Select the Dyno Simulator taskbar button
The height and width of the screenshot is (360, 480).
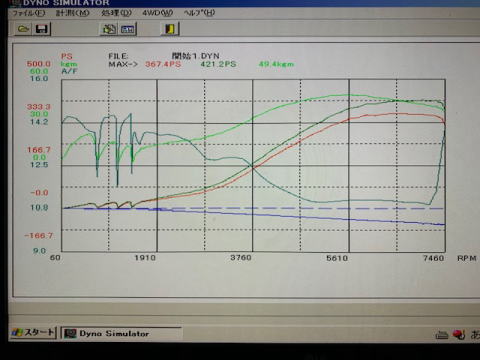(x=121, y=333)
